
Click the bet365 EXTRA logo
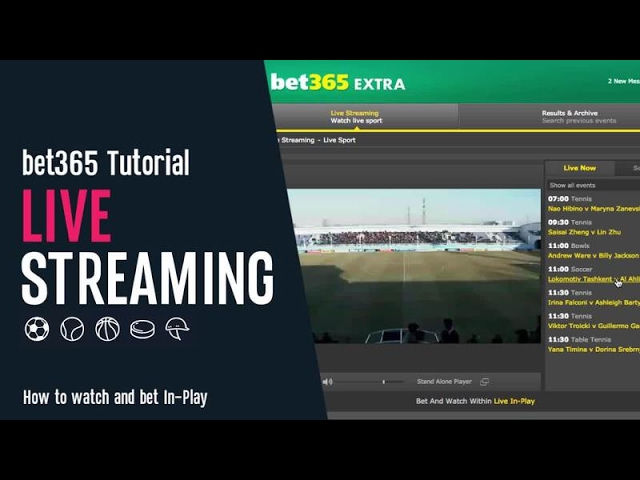(338, 83)
